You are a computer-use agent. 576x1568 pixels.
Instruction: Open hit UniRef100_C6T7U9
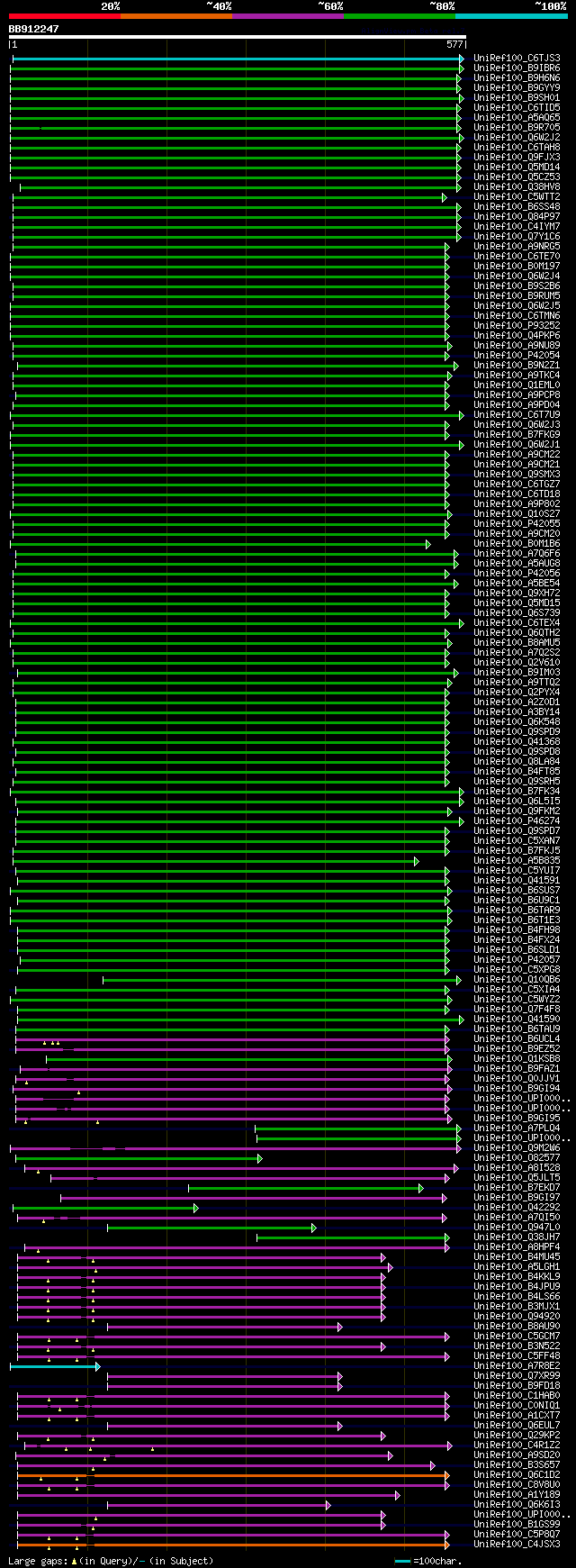tap(517, 415)
